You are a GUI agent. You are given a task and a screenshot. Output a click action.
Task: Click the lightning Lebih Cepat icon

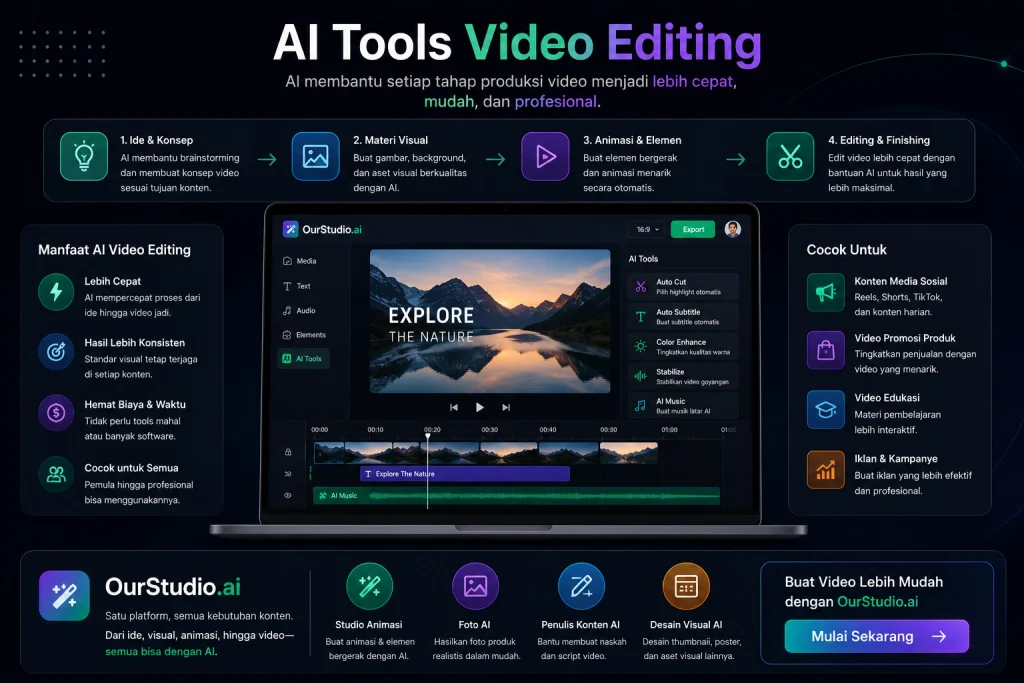click(x=56, y=291)
